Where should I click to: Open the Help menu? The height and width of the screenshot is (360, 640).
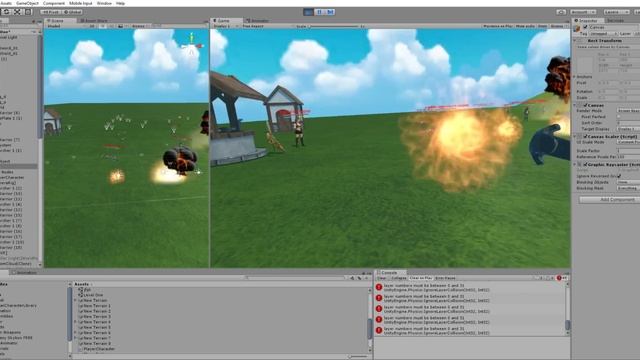pyautogui.click(x=120, y=3)
